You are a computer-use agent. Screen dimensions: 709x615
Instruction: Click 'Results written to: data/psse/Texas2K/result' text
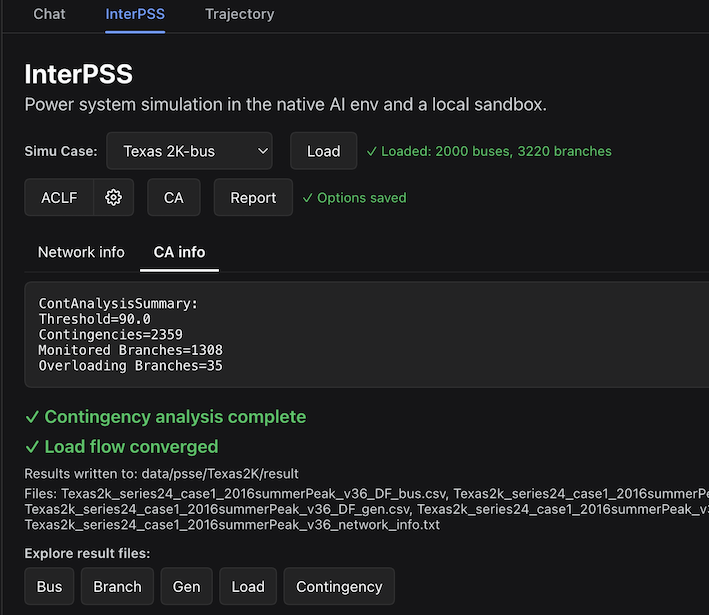pos(161,473)
